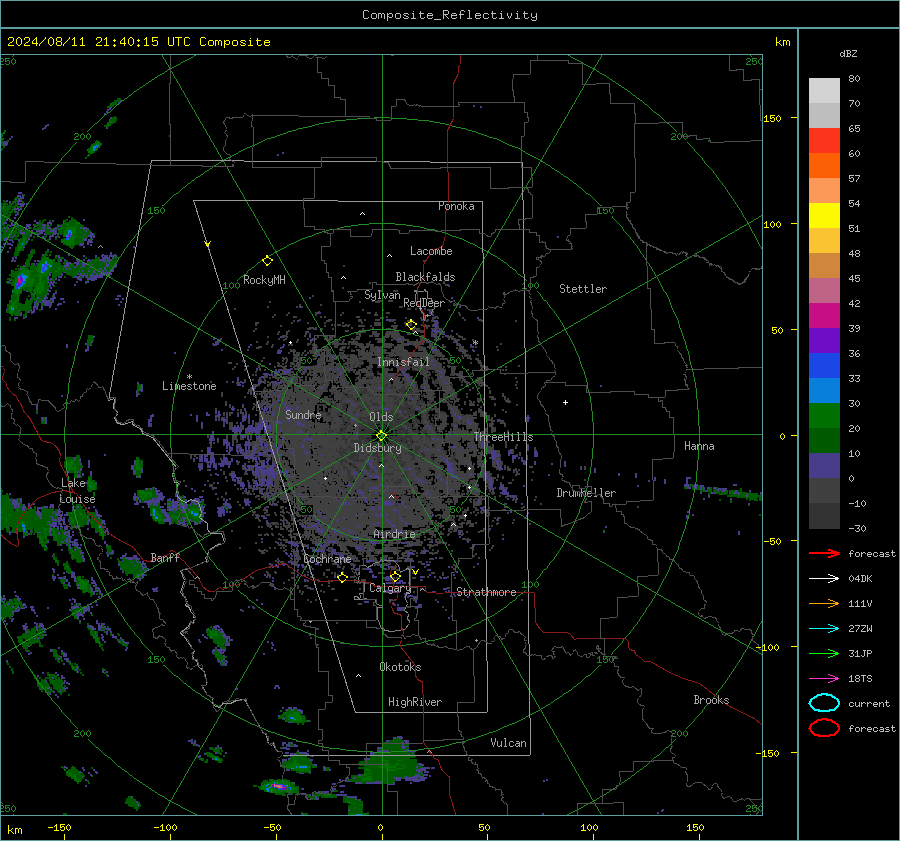The height and width of the screenshot is (841, 900).
Task: Click the ThreeHills label
Action: (503, 437)
